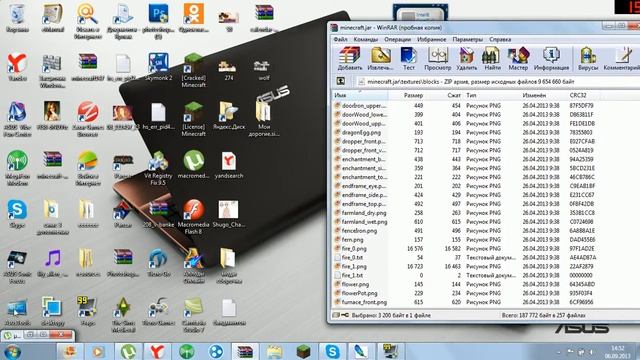Select the macromed... uTorrent desktop icon
640x360 pixels.
[x=193, y=164]
